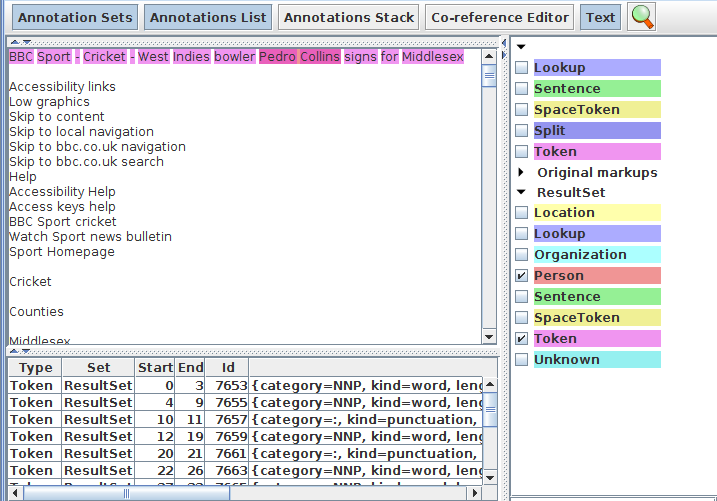Expand the Original markups set
Screen dimensions: 717x501
pos(521,172)
